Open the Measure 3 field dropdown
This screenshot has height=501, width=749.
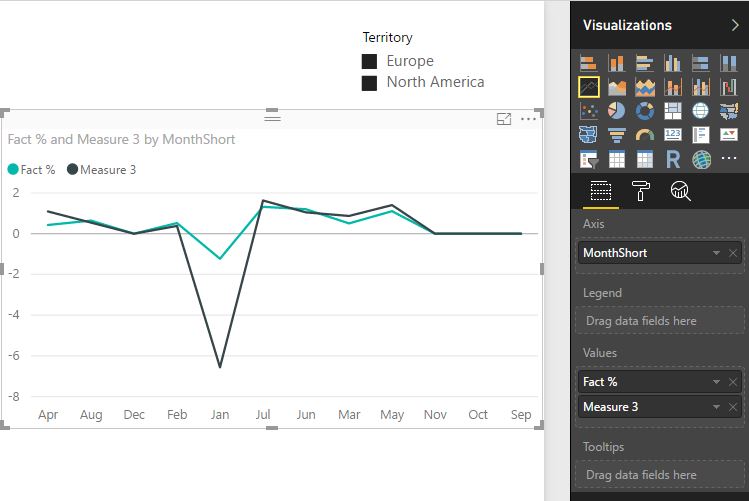click(x=716, y=407)
